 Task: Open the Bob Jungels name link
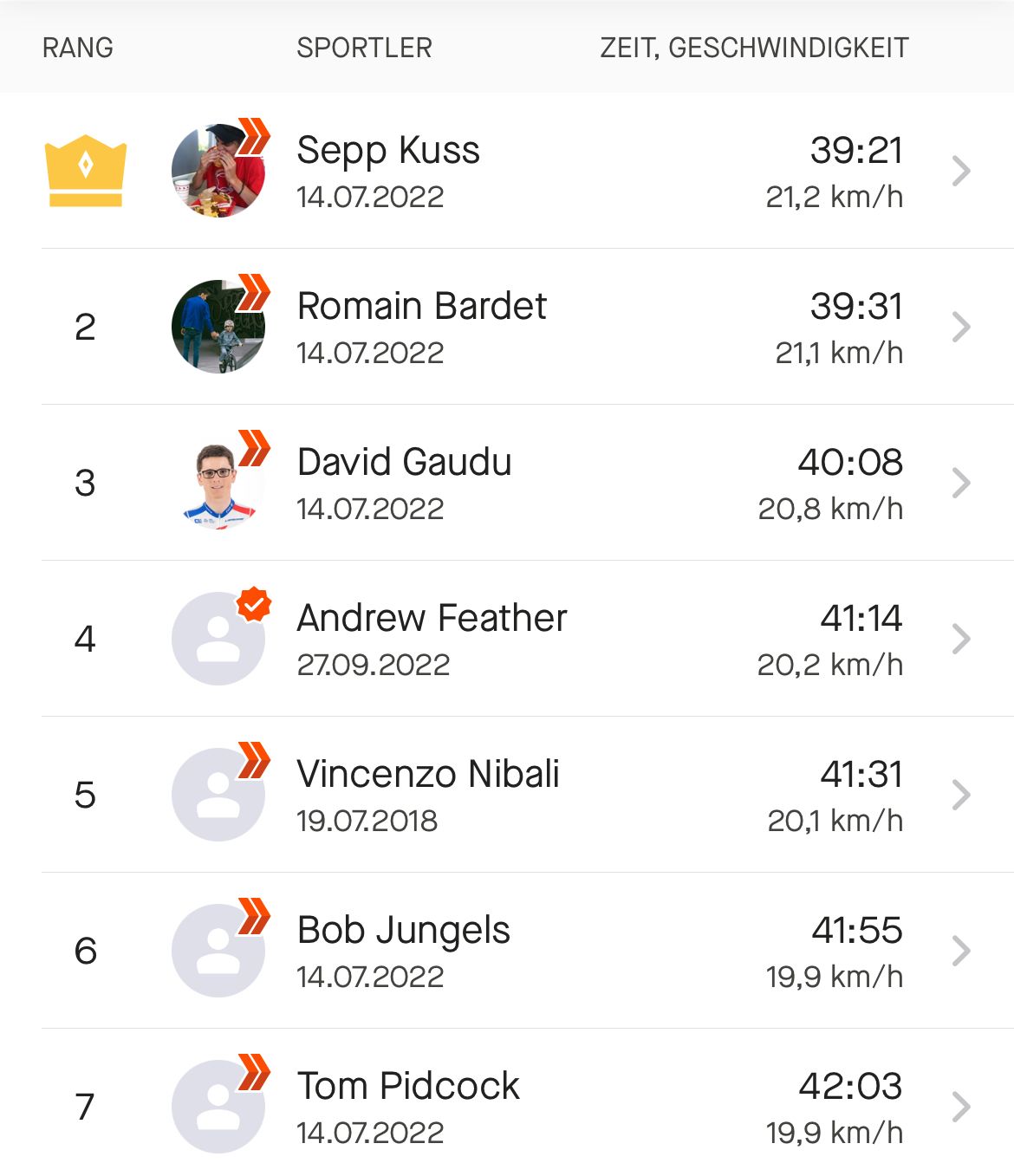coord(404,930)
